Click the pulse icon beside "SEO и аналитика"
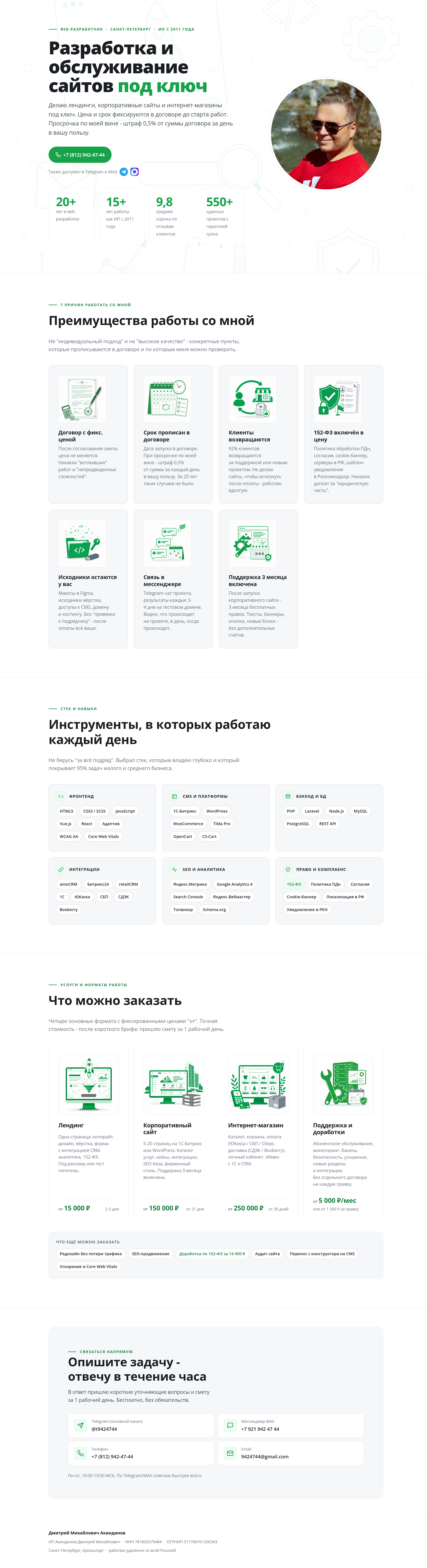 click(x=174, y=869)
